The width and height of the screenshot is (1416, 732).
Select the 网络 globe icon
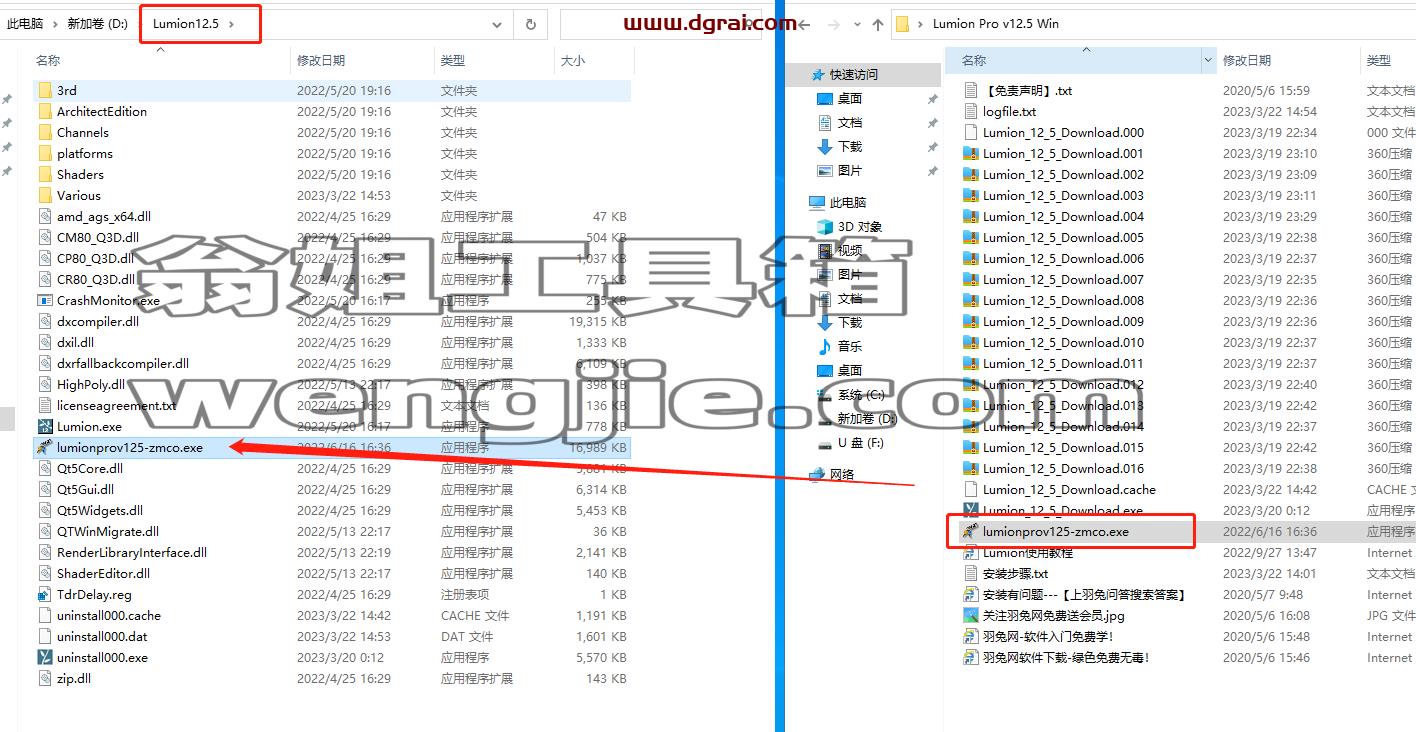[x=817, y=474]
